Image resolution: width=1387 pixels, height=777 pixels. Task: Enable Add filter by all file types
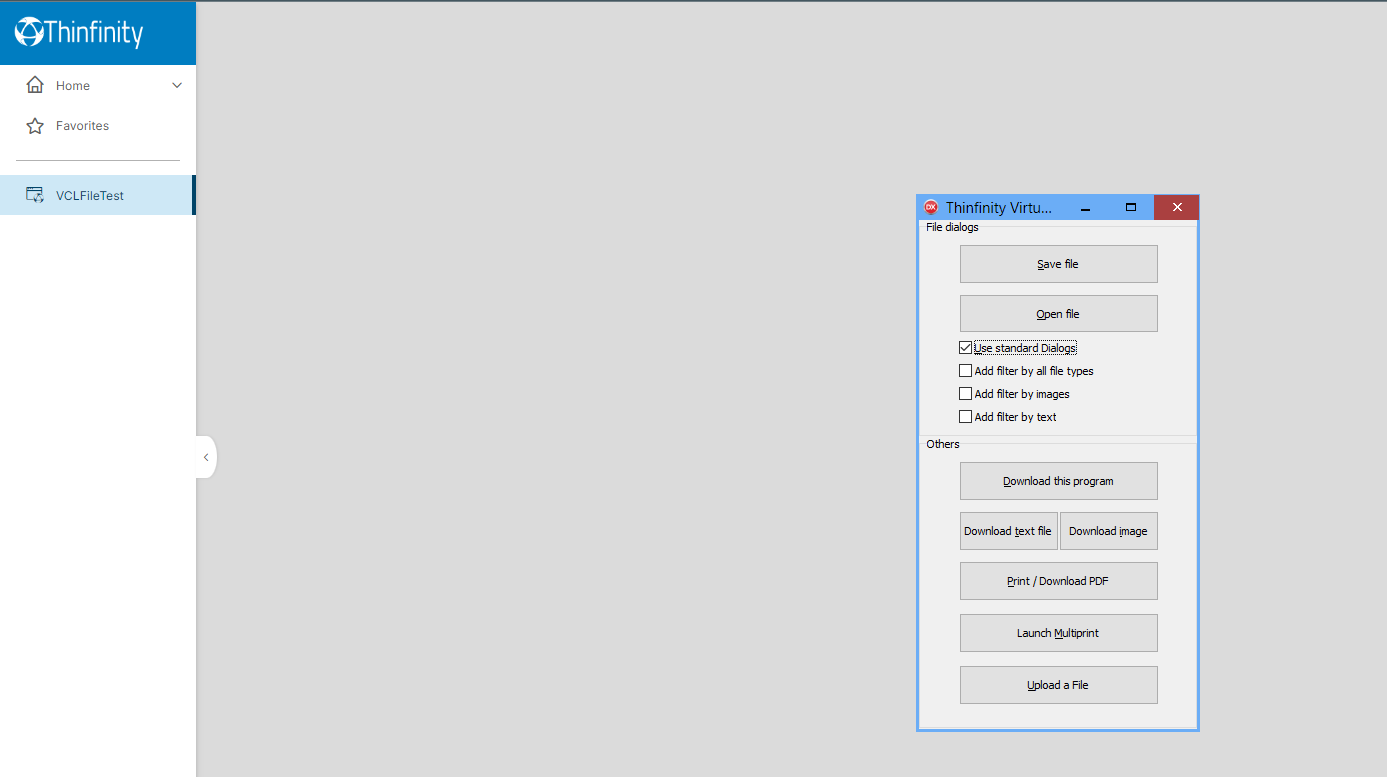click(965, 371)
